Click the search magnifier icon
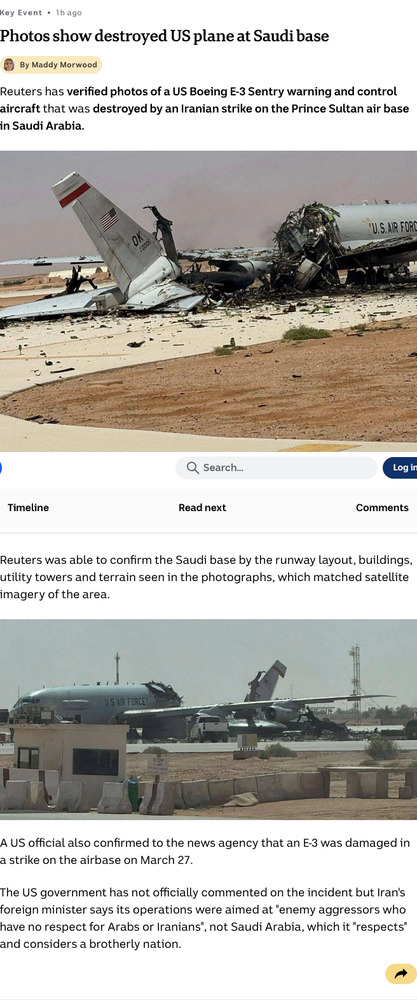Image resolution: width=417 pixels, height=1000 pixels. [x=193, y=467]
